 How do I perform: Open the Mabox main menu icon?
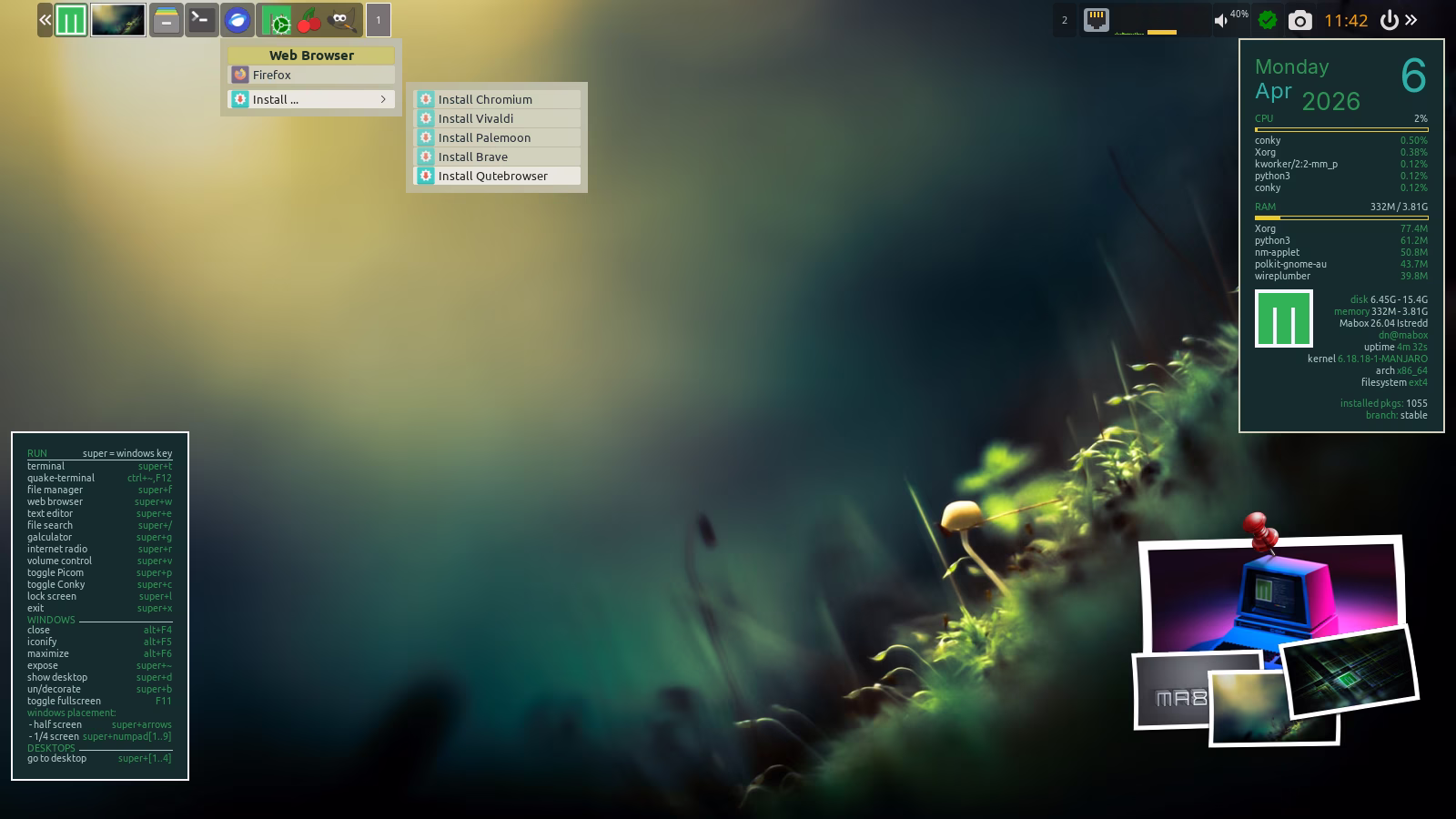(x=71, y=20)
